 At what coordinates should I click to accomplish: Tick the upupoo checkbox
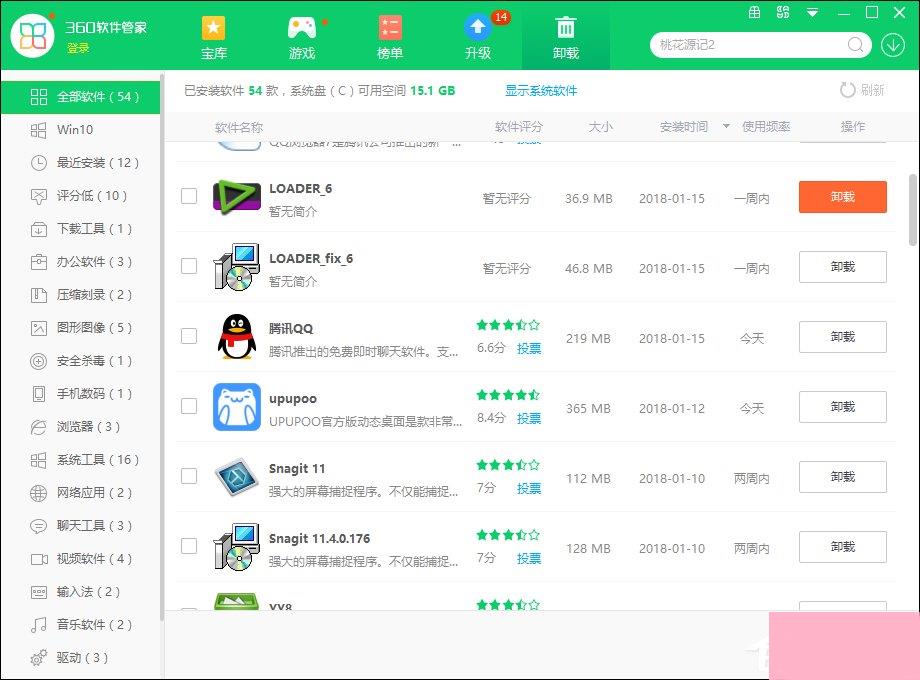point(189,405)
